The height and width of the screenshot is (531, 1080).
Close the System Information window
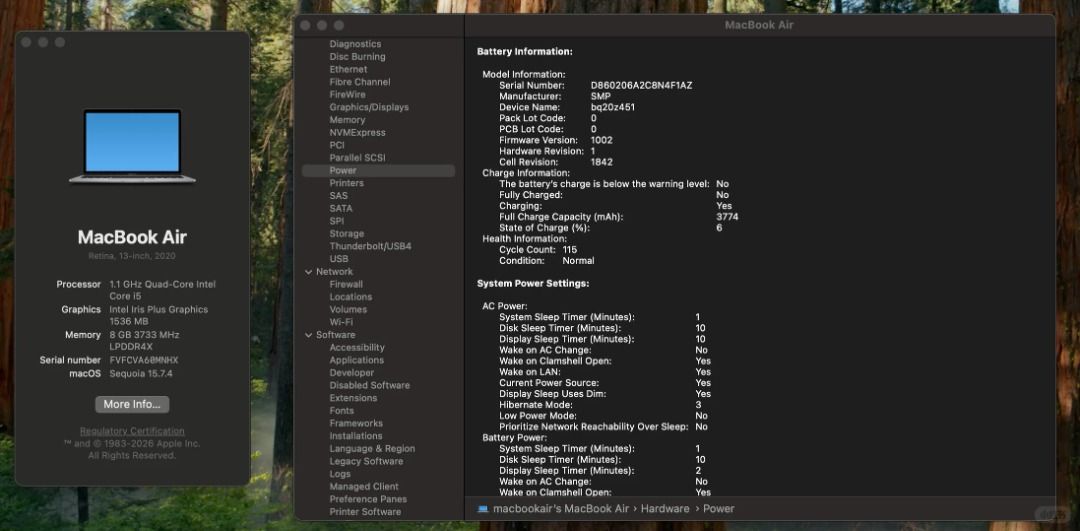coord(305,25)
